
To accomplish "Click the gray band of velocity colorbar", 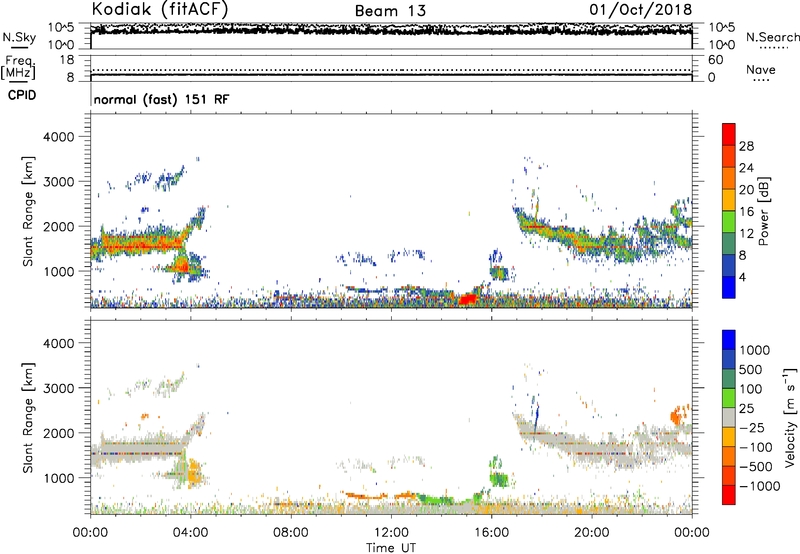I will pos(729,417).
